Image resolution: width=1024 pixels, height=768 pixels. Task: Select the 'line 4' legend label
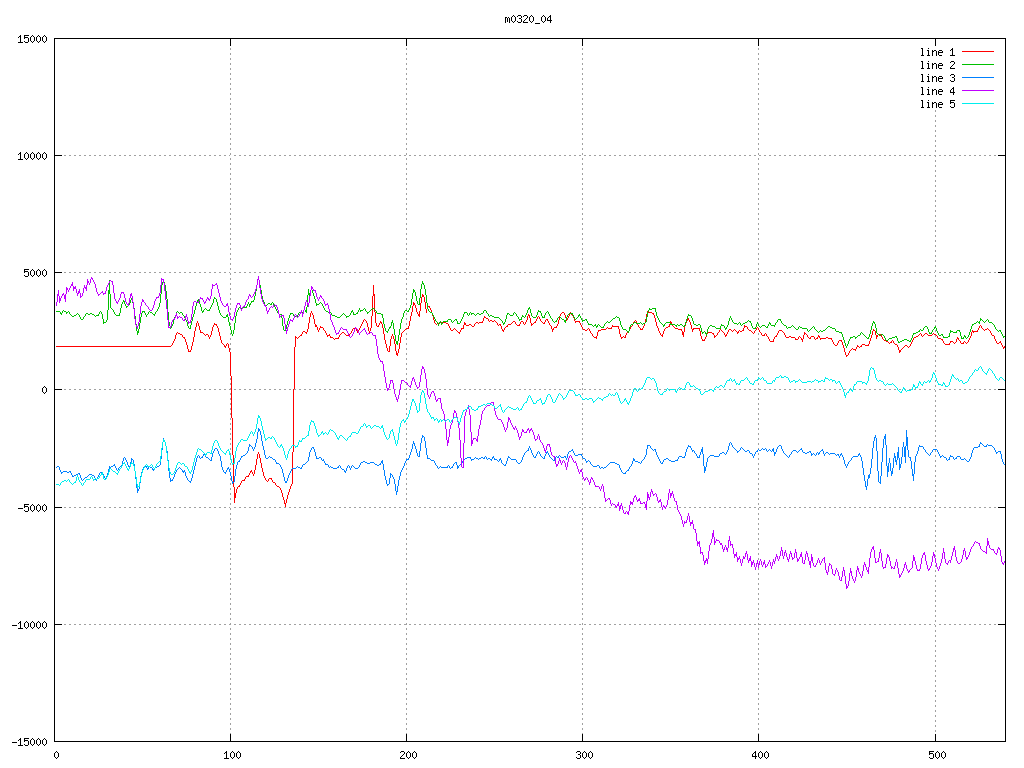pos(937,91)
